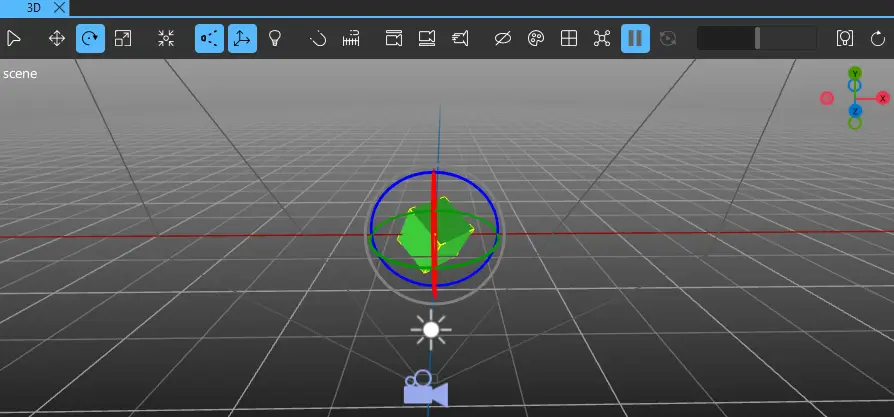
Task: Click the circular refresh arrow icon
Action: (x=878, y=39)
